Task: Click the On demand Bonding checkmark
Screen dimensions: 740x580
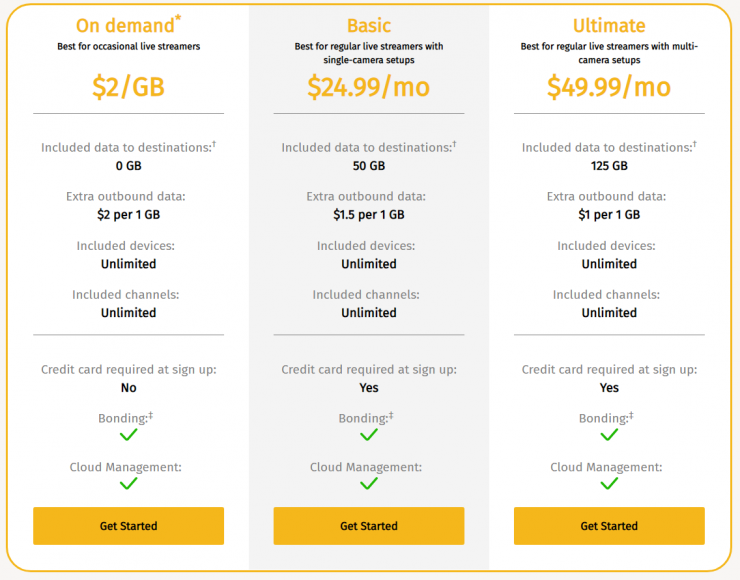Action: coord(128,435)
